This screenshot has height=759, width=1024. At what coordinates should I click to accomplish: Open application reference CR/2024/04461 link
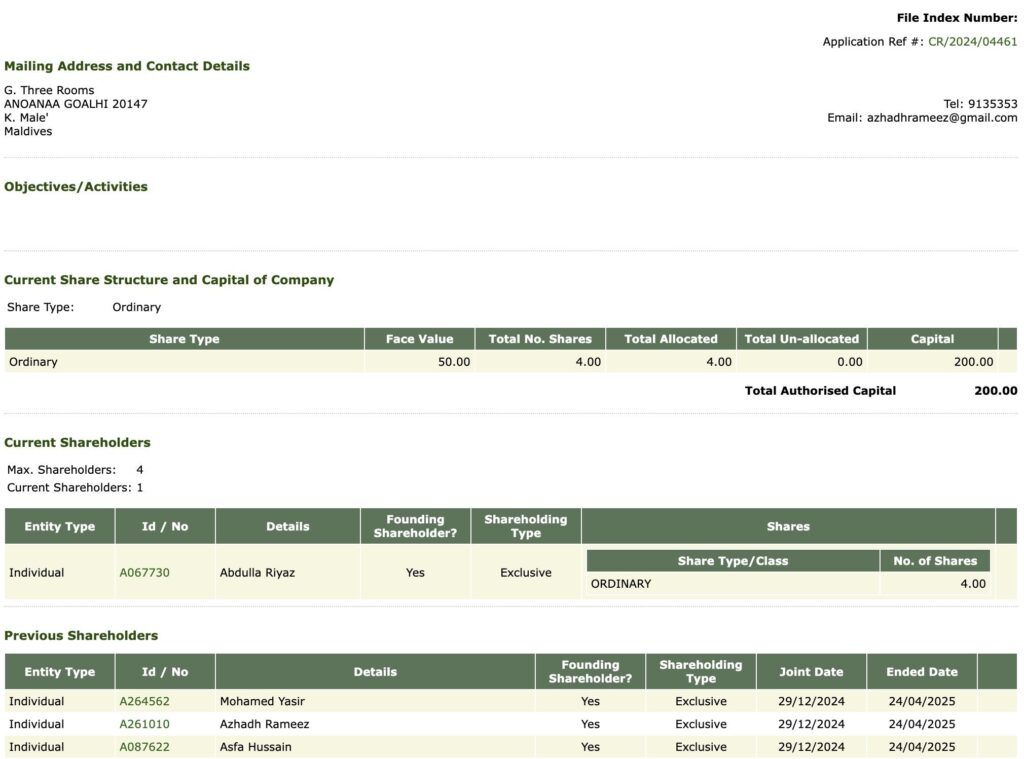(x=972, y=42)
